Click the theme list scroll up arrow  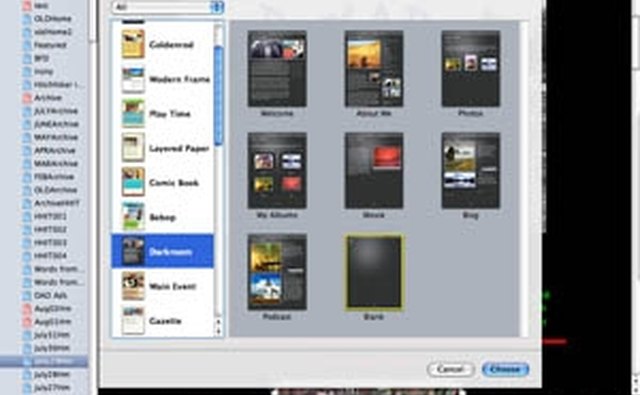[x=218, y=322]
